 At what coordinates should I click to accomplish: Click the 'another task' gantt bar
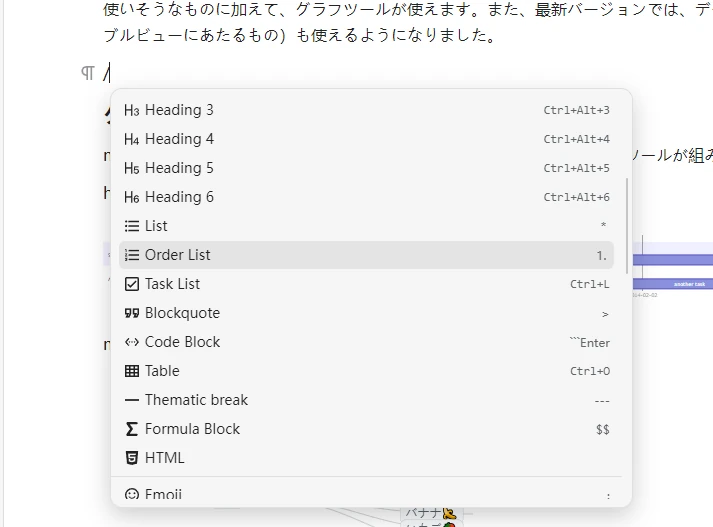coord(673,284)
